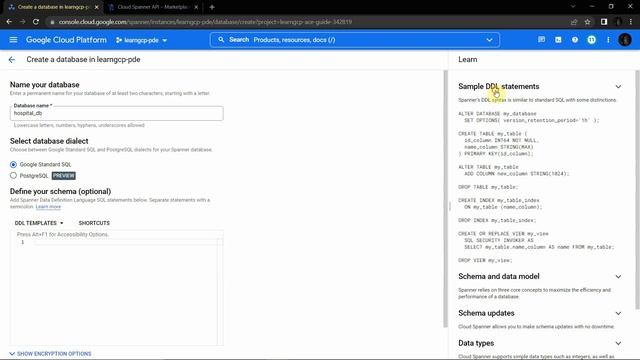Reload the page with the refresh icon
640x360 pixels.
(36, 22)
